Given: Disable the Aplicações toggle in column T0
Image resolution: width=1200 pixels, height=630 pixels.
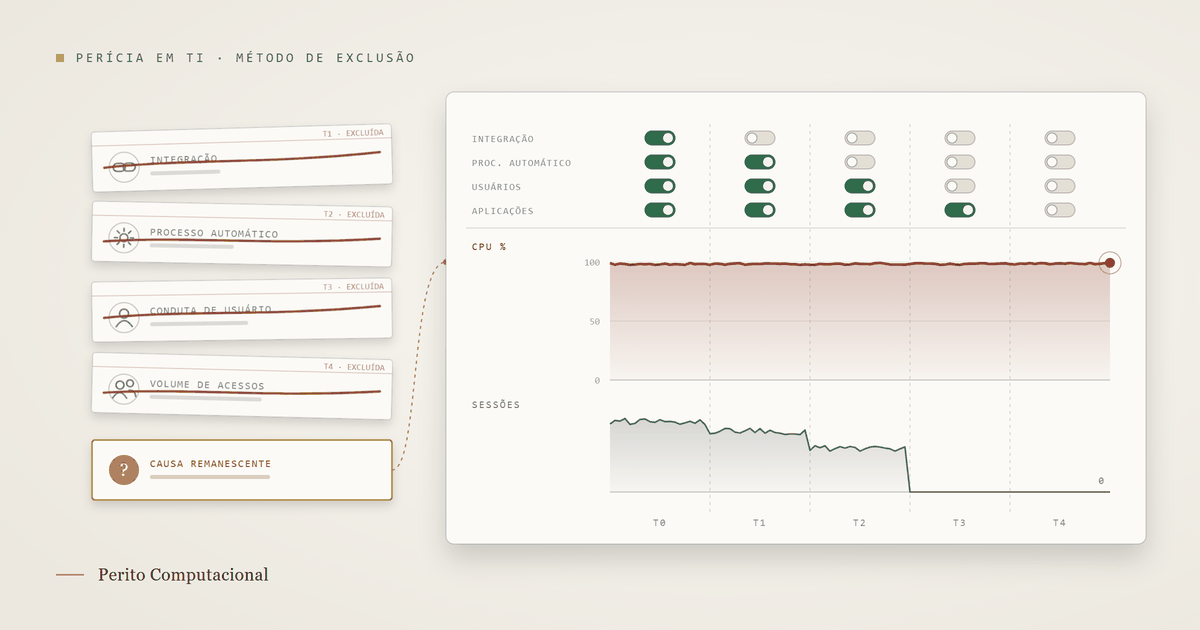Looking at the screenshot, I should coord(660,210).
